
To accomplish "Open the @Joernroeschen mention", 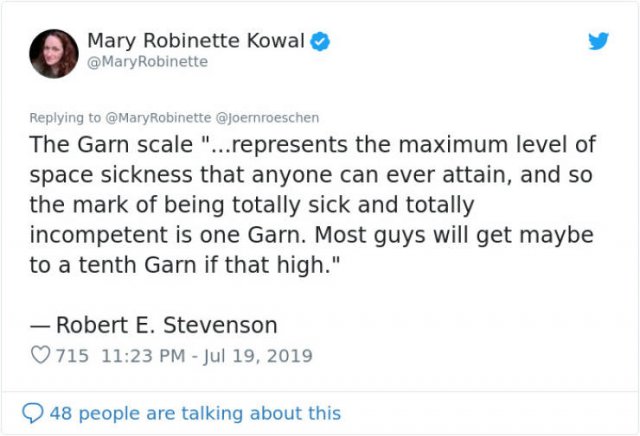I will point(267,118).
